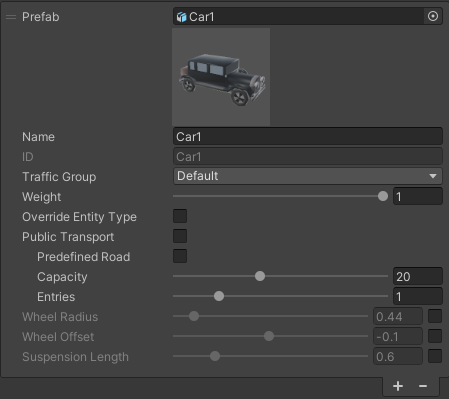449x399 pixels.
Task: Click the Suspension Length label
Action: click(x=75, y=357)
